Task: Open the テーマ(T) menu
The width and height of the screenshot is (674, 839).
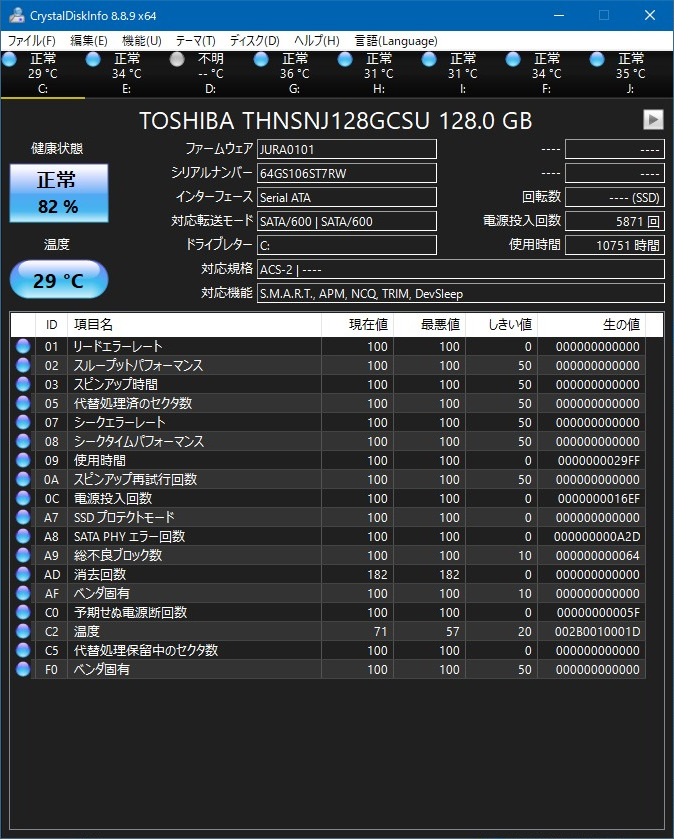Action: [195, 41]
